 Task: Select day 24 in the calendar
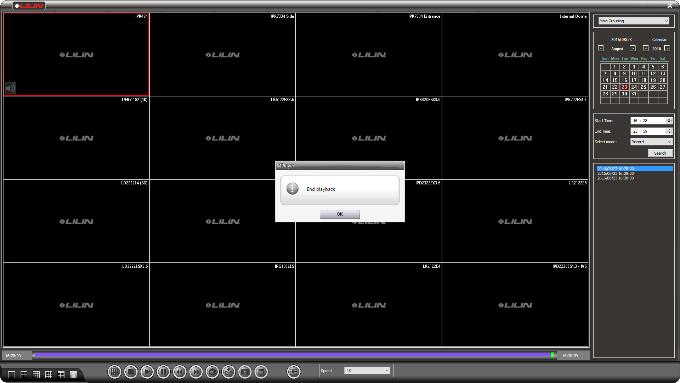coord(634,87)
